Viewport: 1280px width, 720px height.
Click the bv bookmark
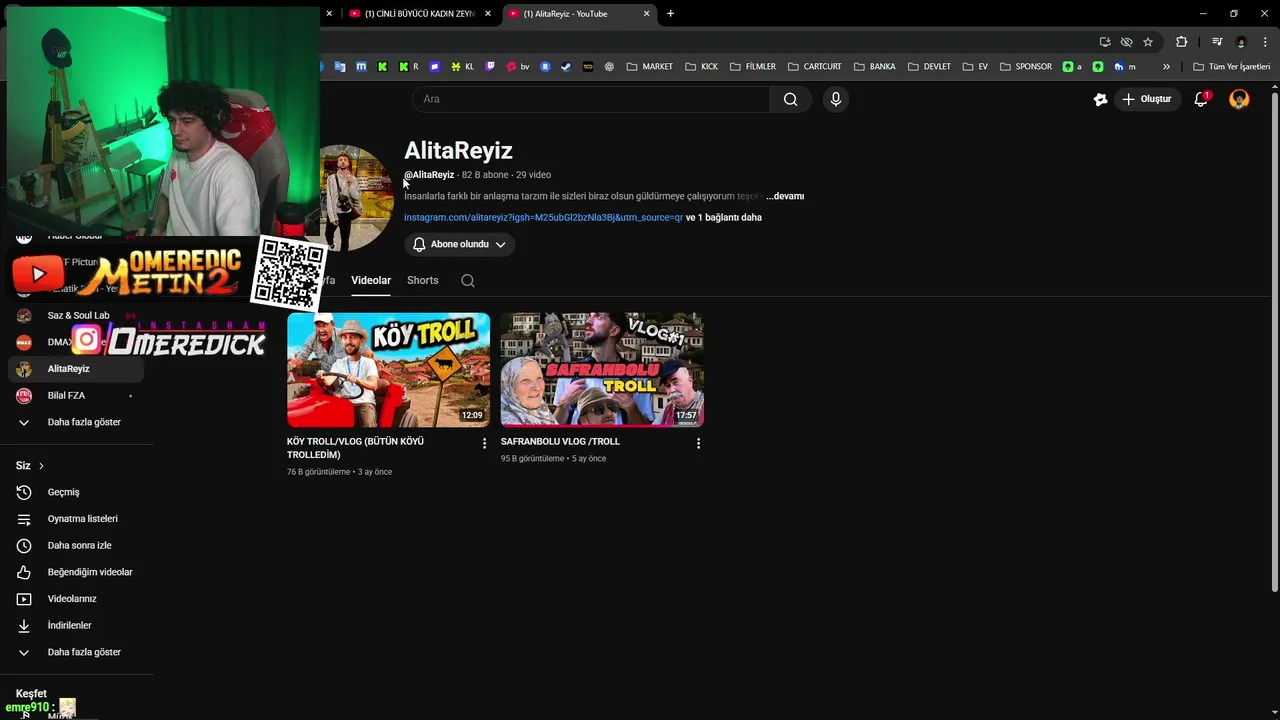(x=518, y=67)
